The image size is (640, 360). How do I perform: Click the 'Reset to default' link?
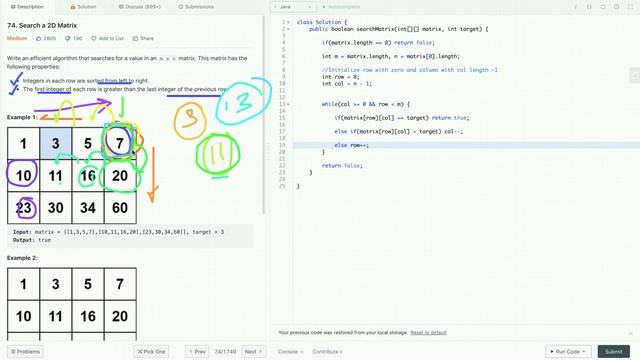tap(428, 333)
